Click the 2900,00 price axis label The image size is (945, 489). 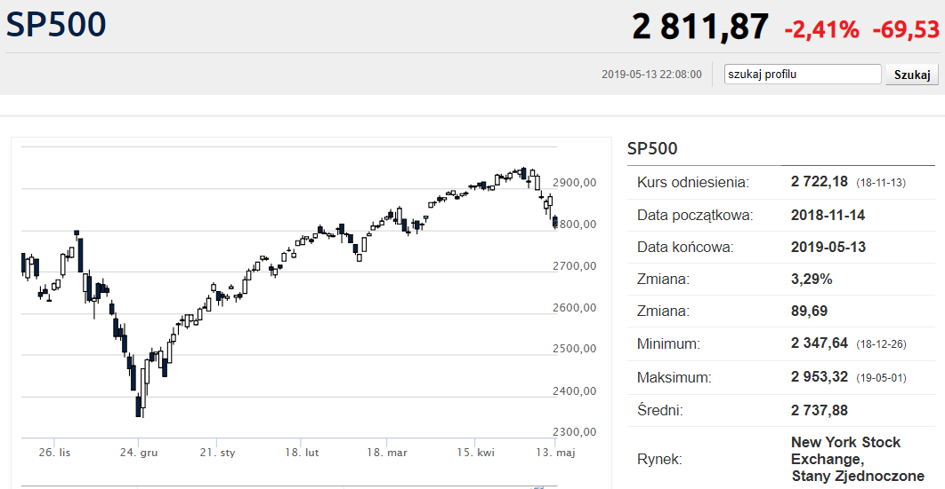point(574,183)
